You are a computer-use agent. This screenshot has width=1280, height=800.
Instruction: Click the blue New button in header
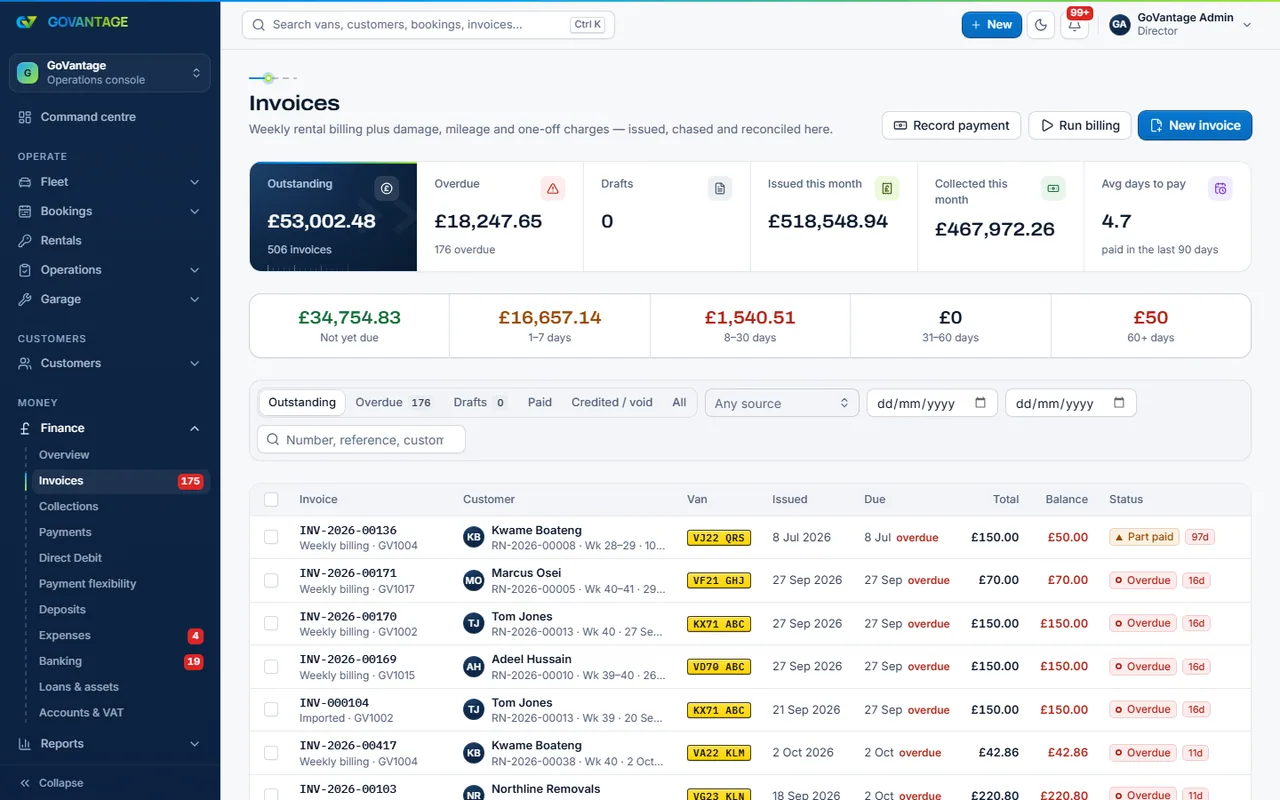click(x=992, y=25)
